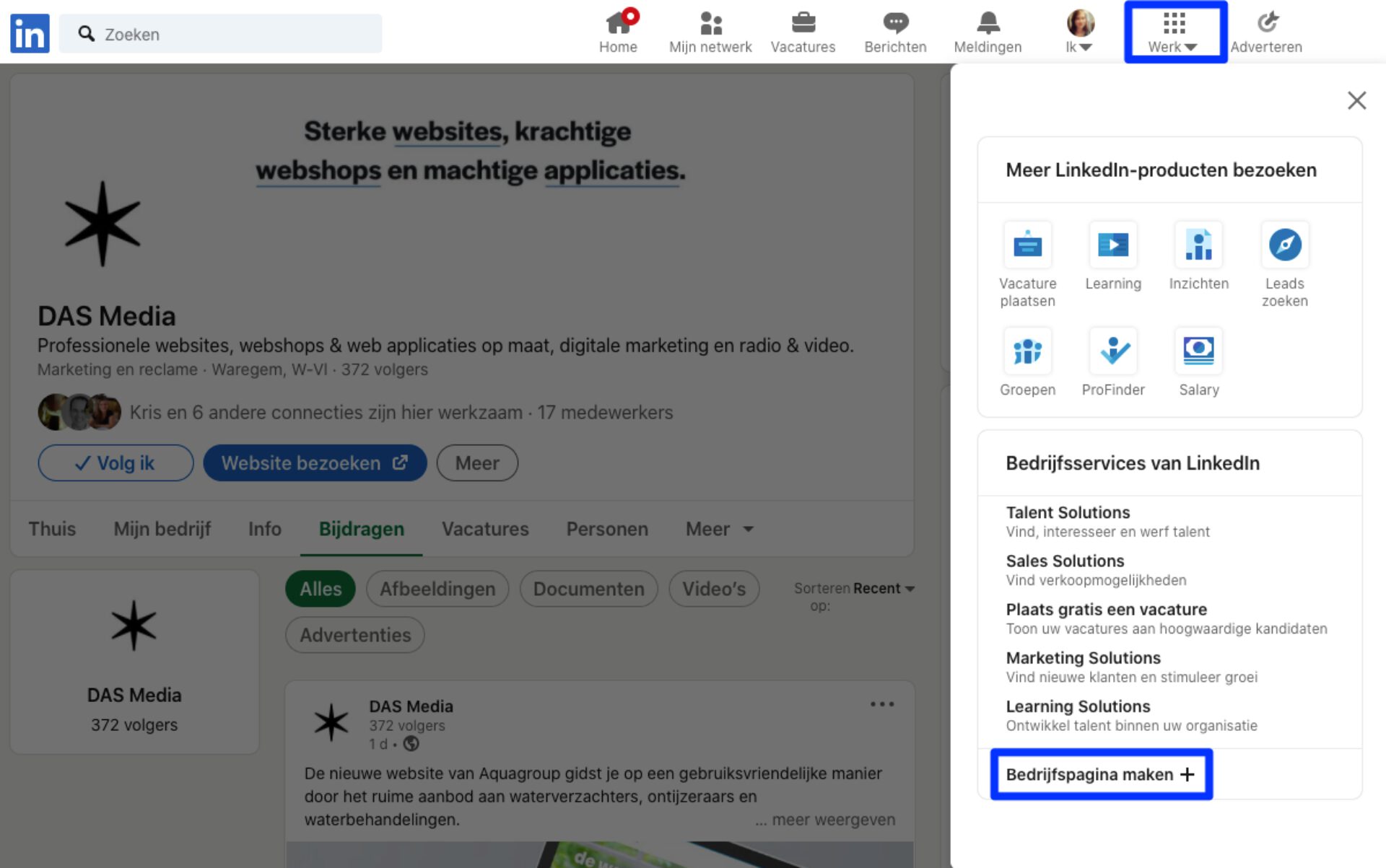Open the LinkedIn logo home link
The height and width of the screenshot is (868, 1386).
tap(30, 33)
